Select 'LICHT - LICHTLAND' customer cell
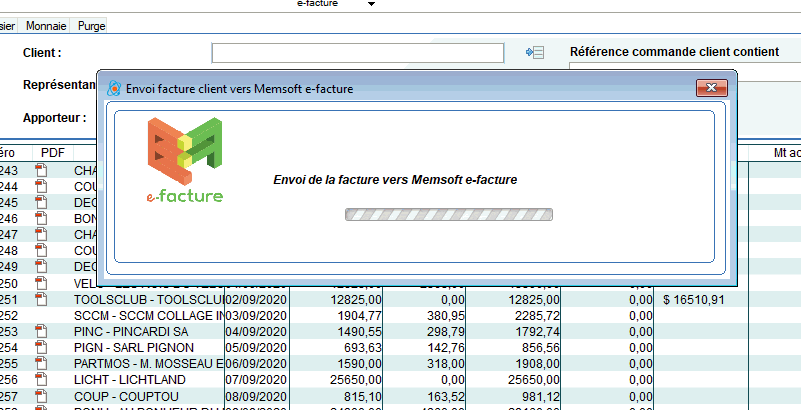801x410 pixels. (x=149, y=380)
